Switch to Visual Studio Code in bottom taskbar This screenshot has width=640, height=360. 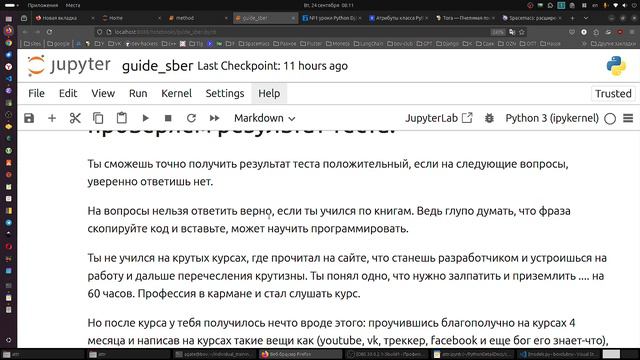(559, 354)
